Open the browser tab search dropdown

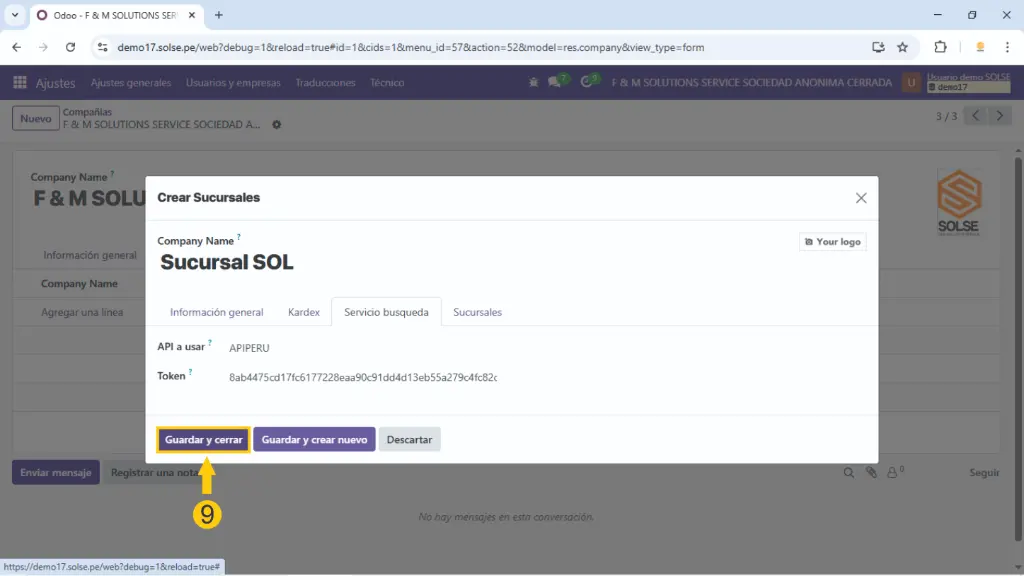click(14, 15)
